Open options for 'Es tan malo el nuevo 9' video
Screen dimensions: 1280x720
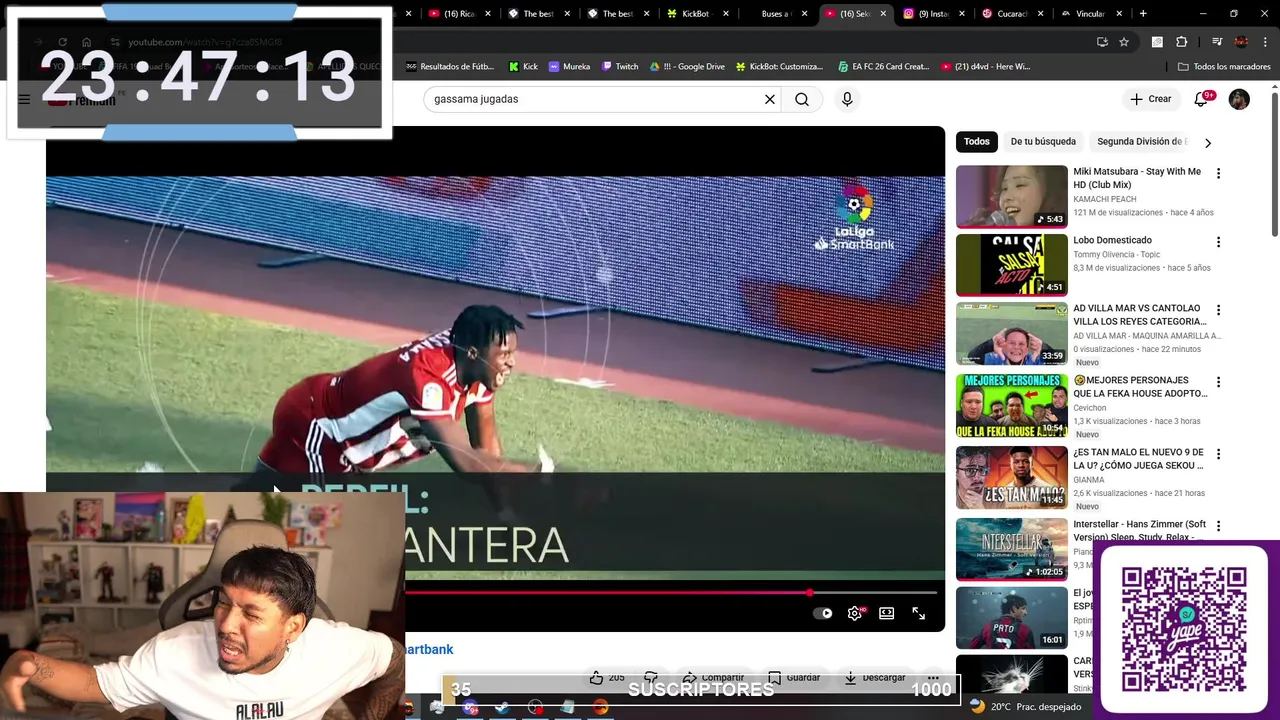pyautogui.click(x=1218, y=454)
